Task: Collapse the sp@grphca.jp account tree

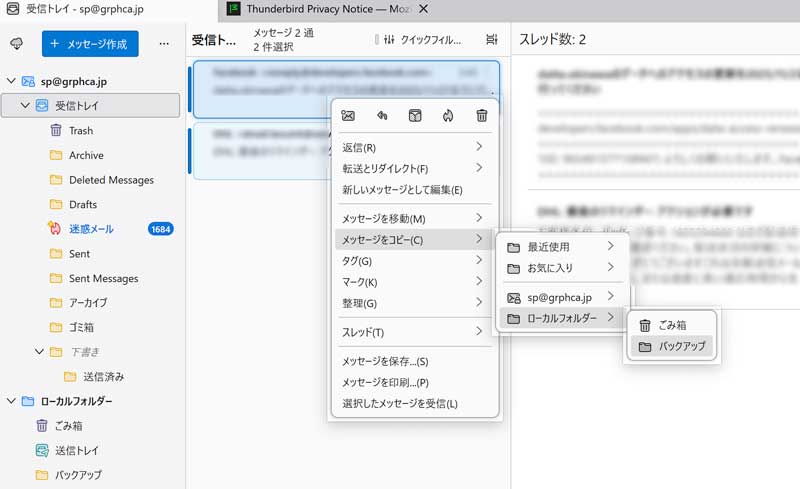Action: 11,81
